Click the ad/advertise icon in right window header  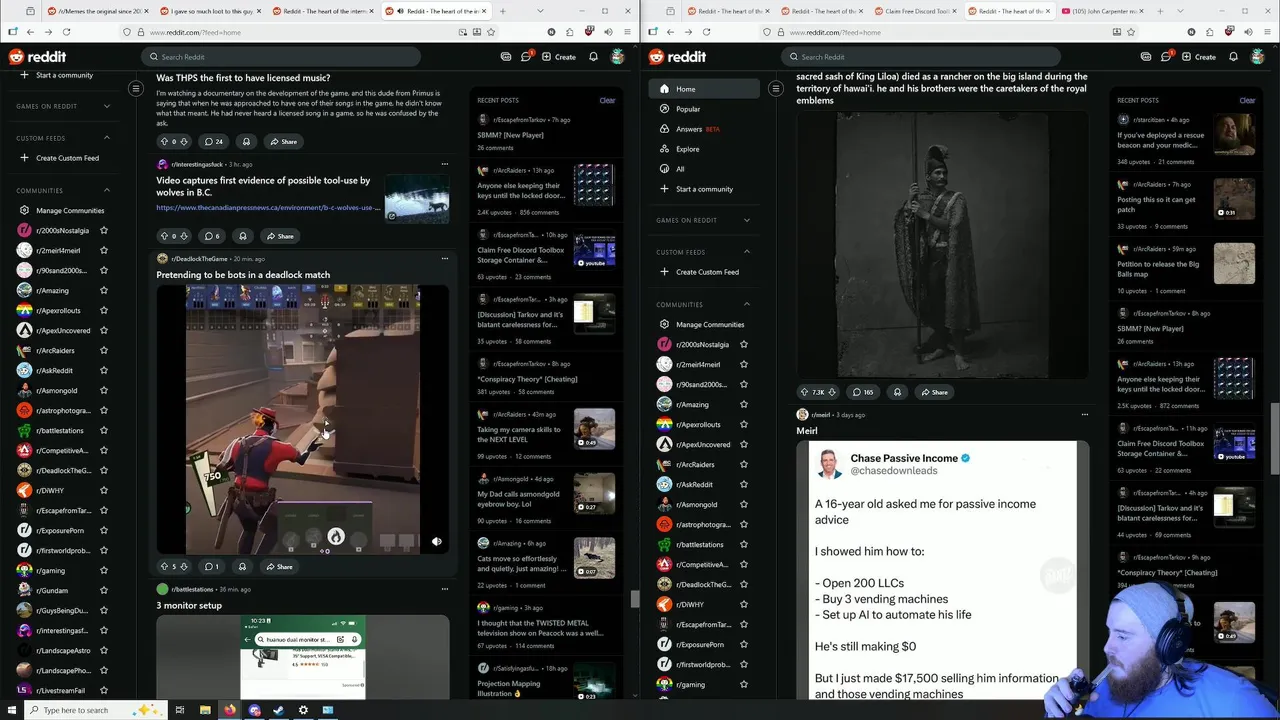click(x=1146, y=57)
